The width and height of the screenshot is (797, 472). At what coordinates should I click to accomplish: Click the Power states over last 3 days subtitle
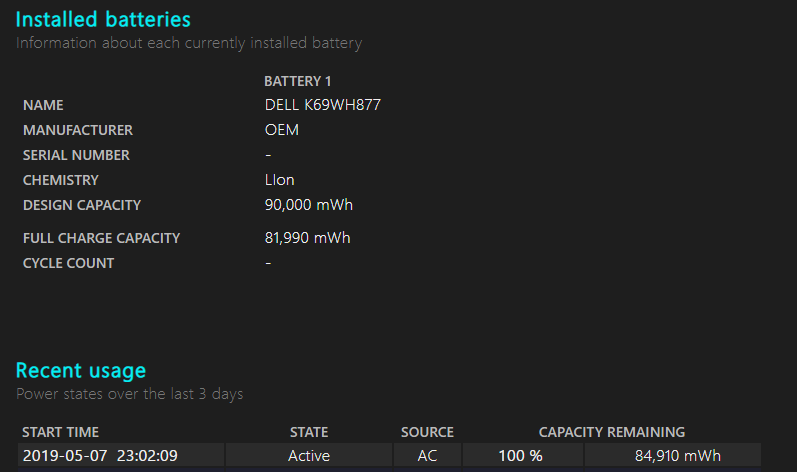[x=130, y=394]
